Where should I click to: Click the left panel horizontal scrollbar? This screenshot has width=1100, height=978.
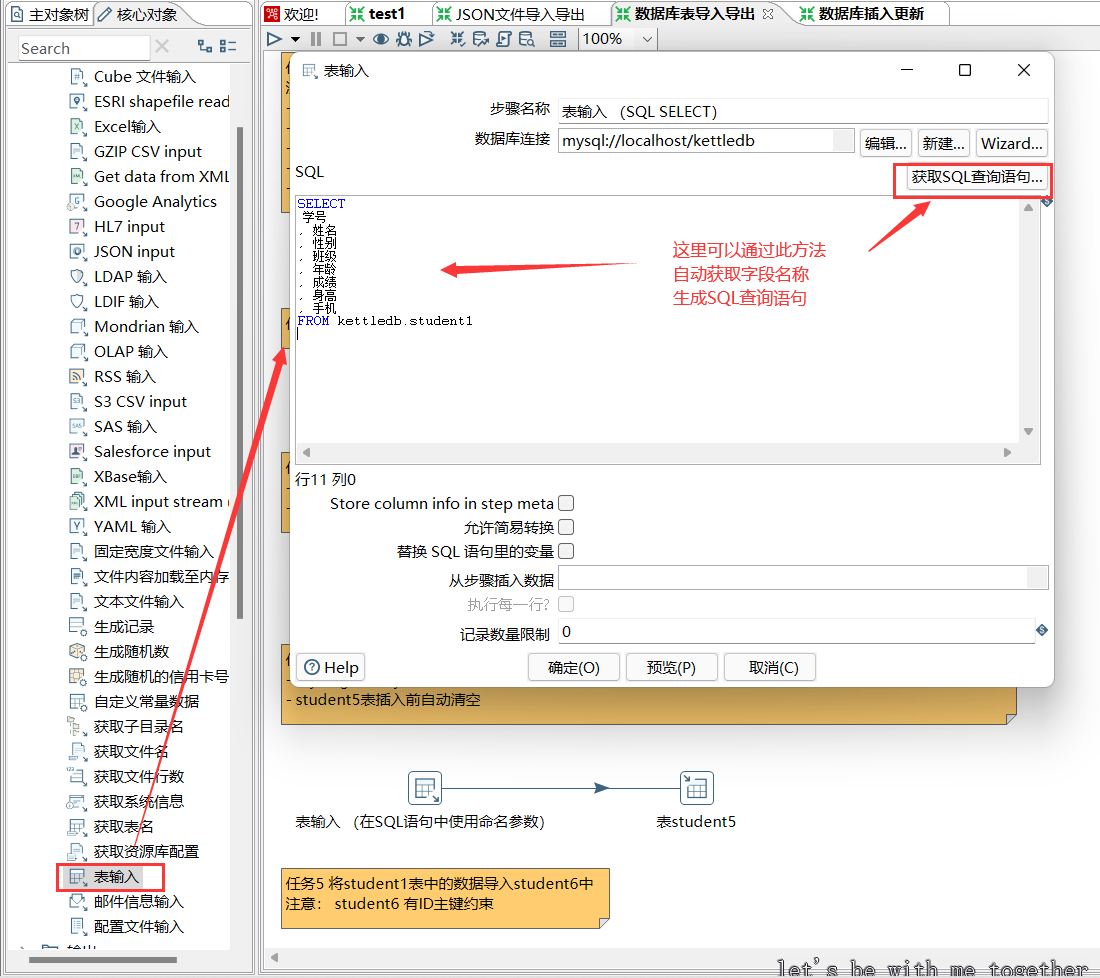click(102, 960)
